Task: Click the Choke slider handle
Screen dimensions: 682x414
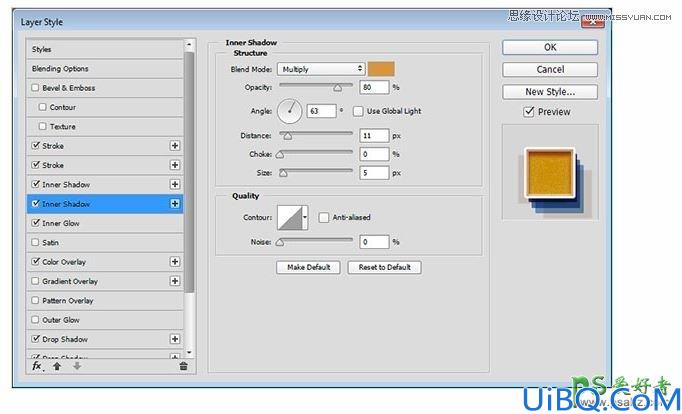Action: (280, 155)
